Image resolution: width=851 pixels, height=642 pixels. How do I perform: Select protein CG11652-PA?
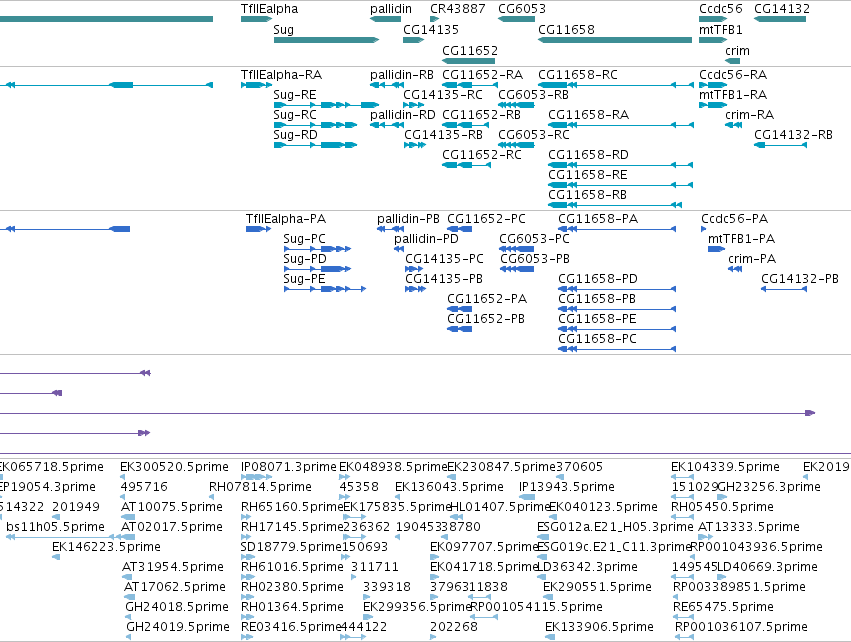[x=487, y=298]
